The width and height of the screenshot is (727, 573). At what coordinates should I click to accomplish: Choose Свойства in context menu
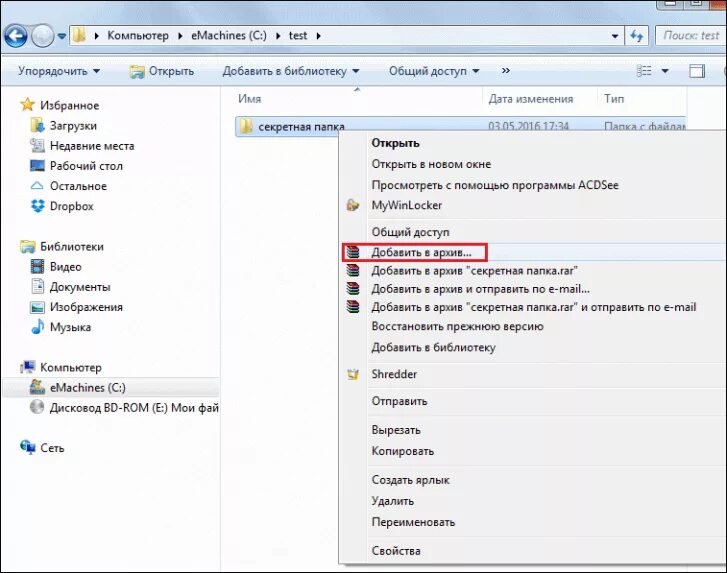396,551
